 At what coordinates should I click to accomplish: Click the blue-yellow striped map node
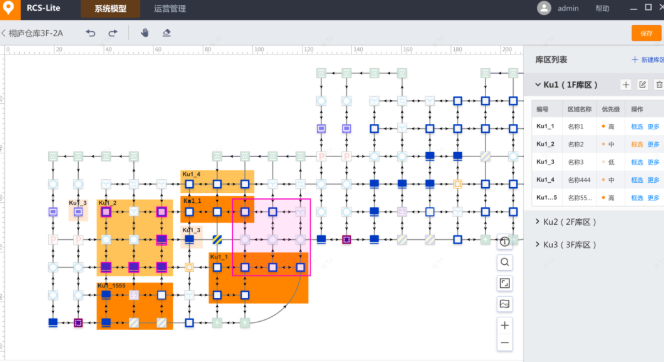point(217,240)
